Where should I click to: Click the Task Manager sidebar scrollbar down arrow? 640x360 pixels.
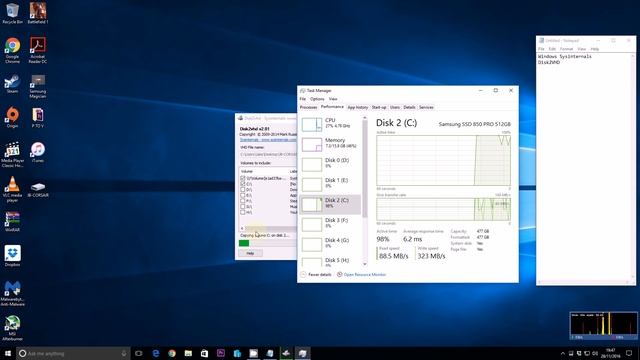point(365,264)
